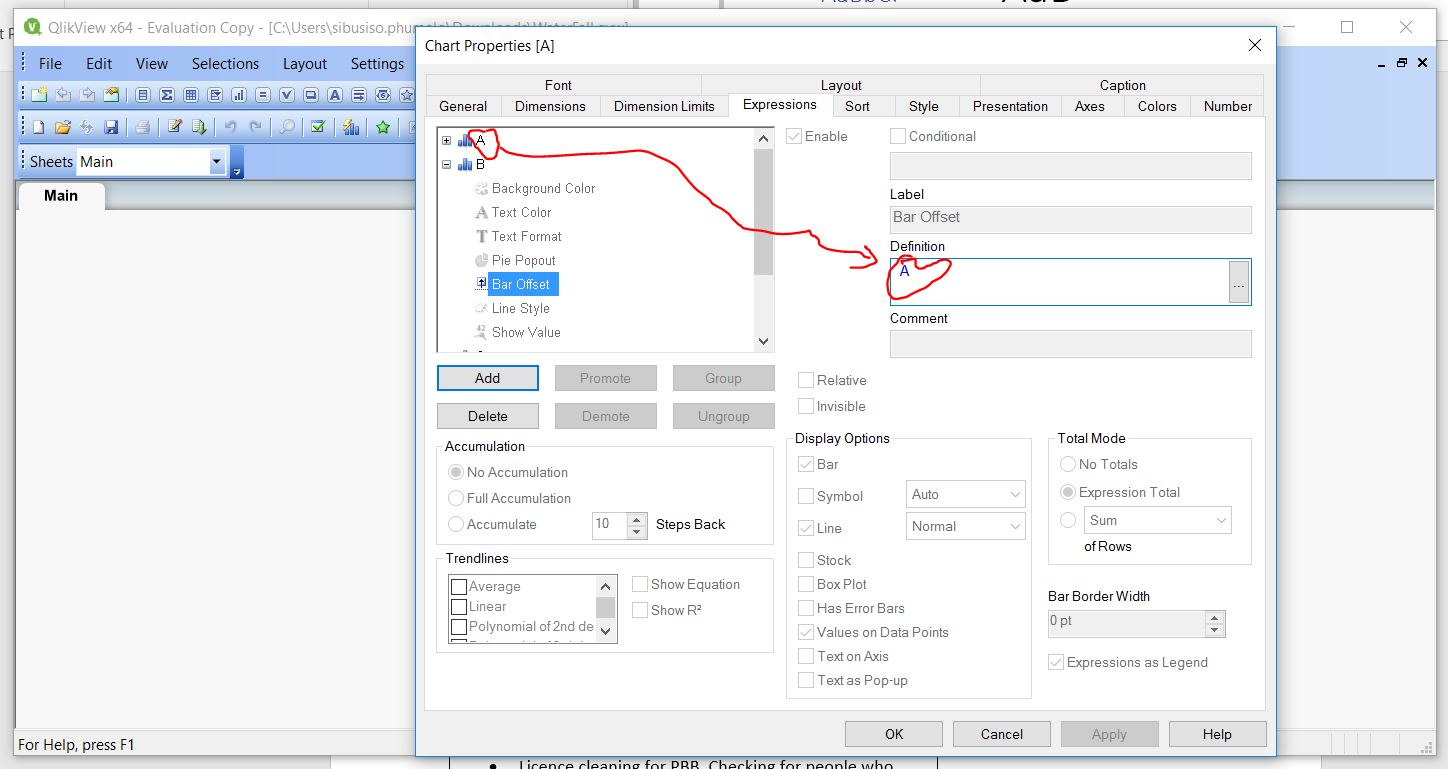Toggle the Invisible checkbox

(x=806, y=406)
